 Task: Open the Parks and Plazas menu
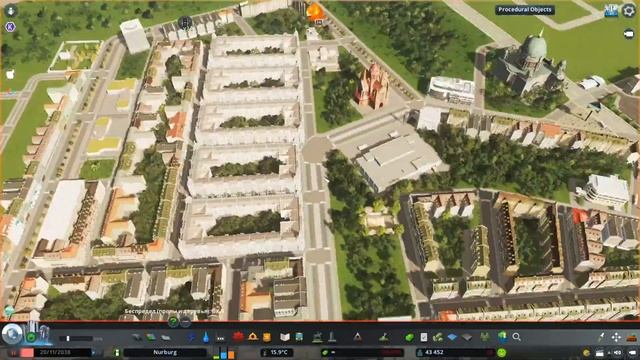pyautogui.click(x=317, y=337)
